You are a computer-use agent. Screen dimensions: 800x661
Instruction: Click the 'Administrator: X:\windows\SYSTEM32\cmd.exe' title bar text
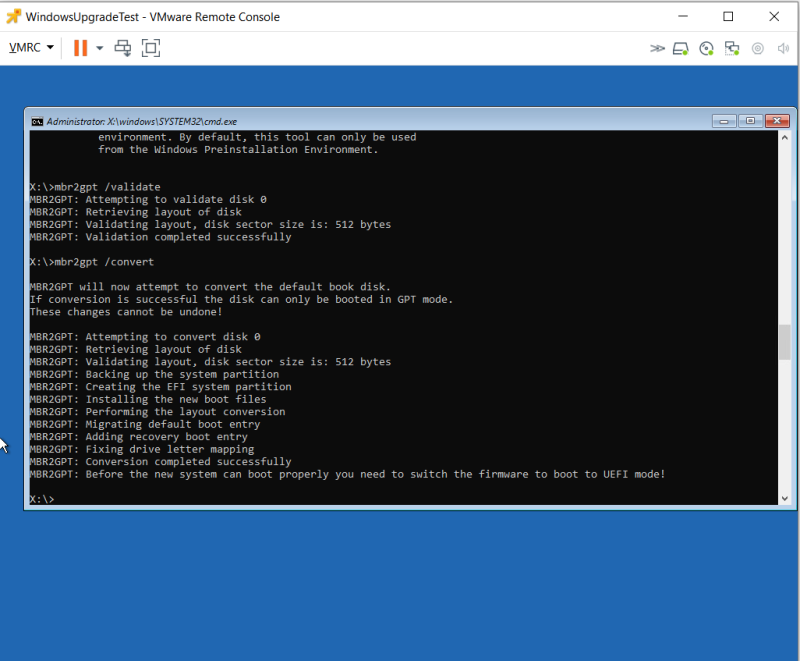142,121
